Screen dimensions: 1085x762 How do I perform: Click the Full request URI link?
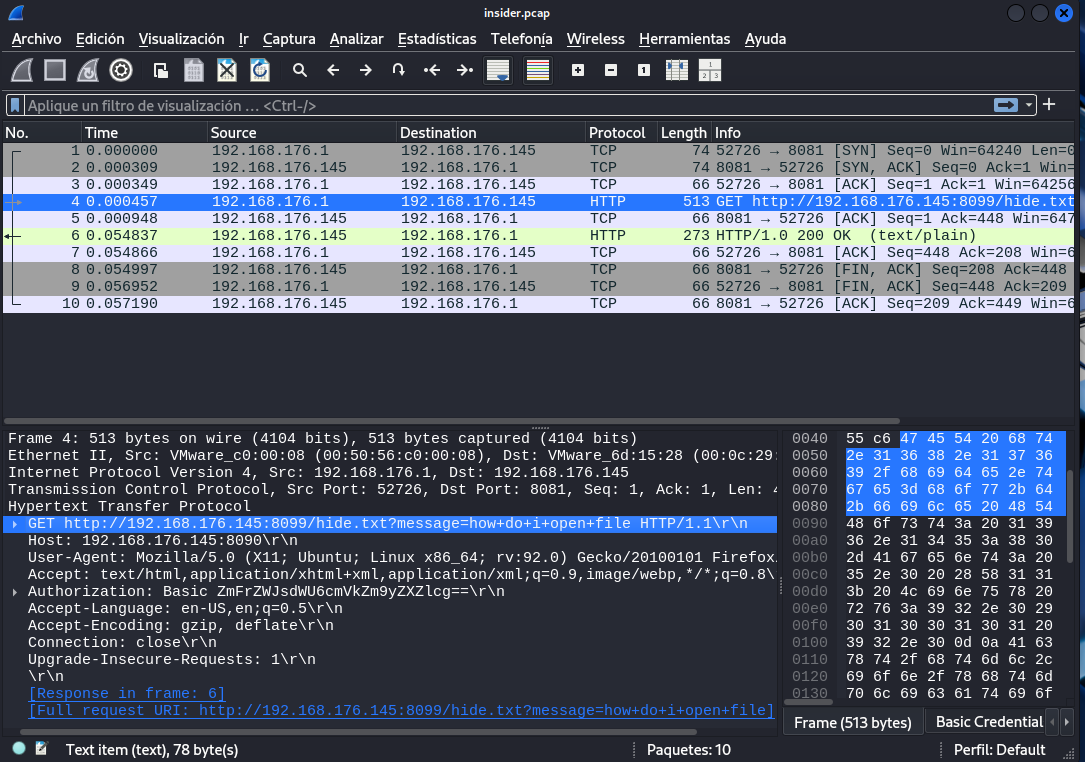401,710
